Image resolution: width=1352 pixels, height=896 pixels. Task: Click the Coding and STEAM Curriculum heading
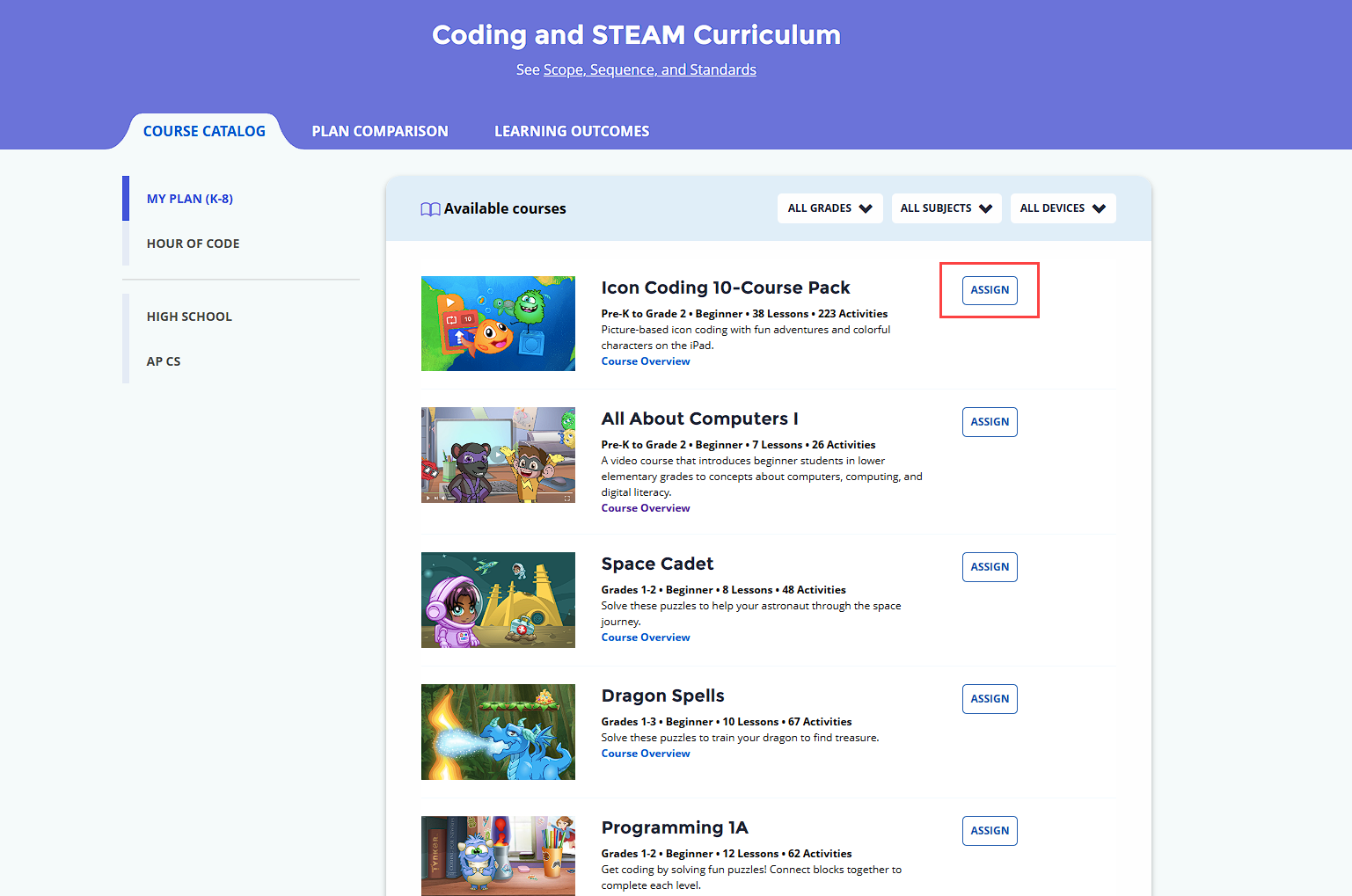[x=636, y=34]
